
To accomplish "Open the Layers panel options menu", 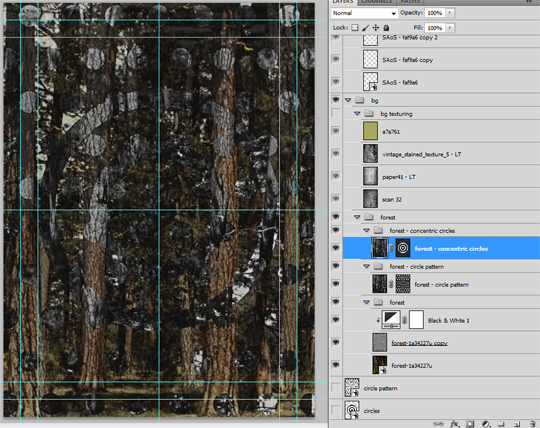I will pos(530,2).
